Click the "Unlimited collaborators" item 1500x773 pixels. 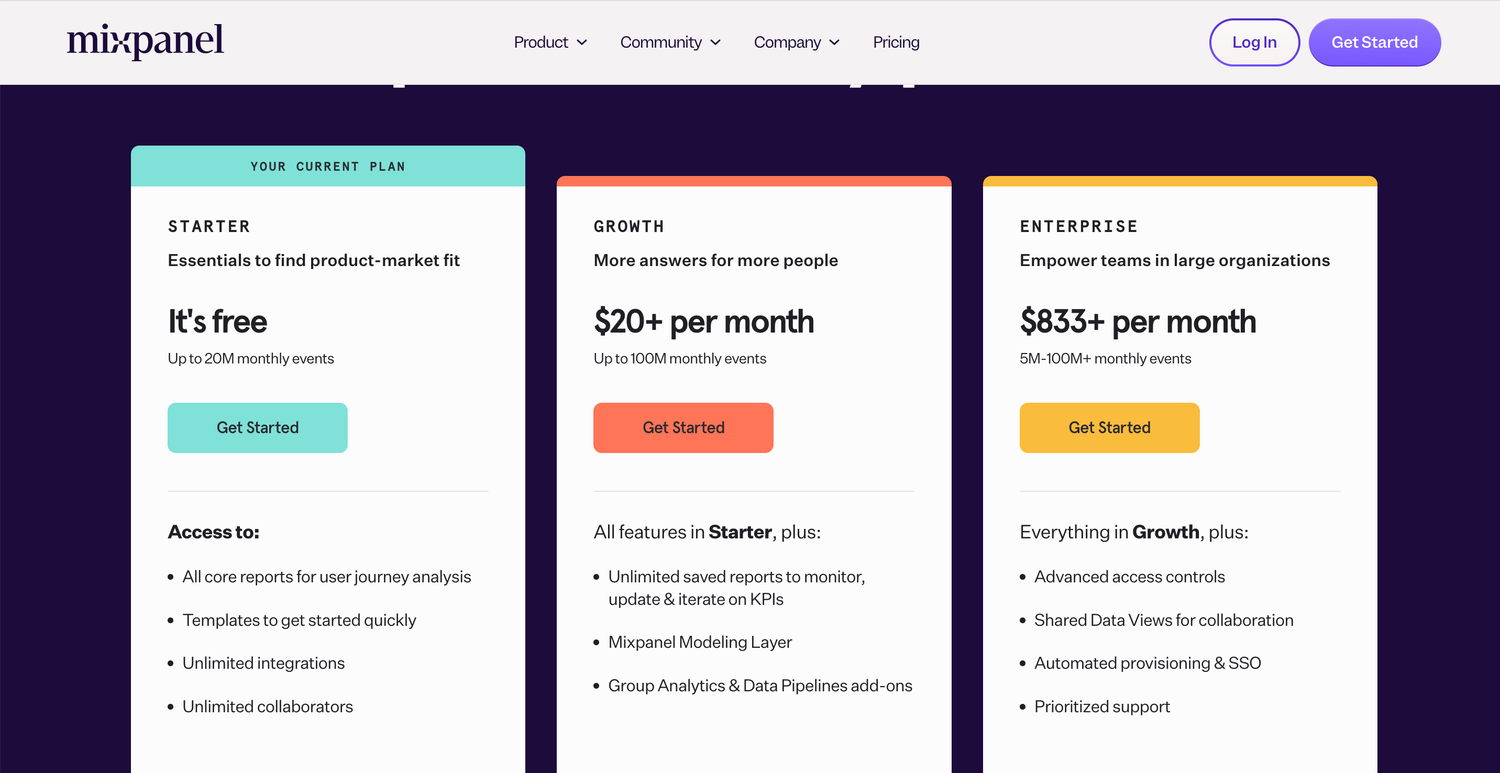point(268,706)
